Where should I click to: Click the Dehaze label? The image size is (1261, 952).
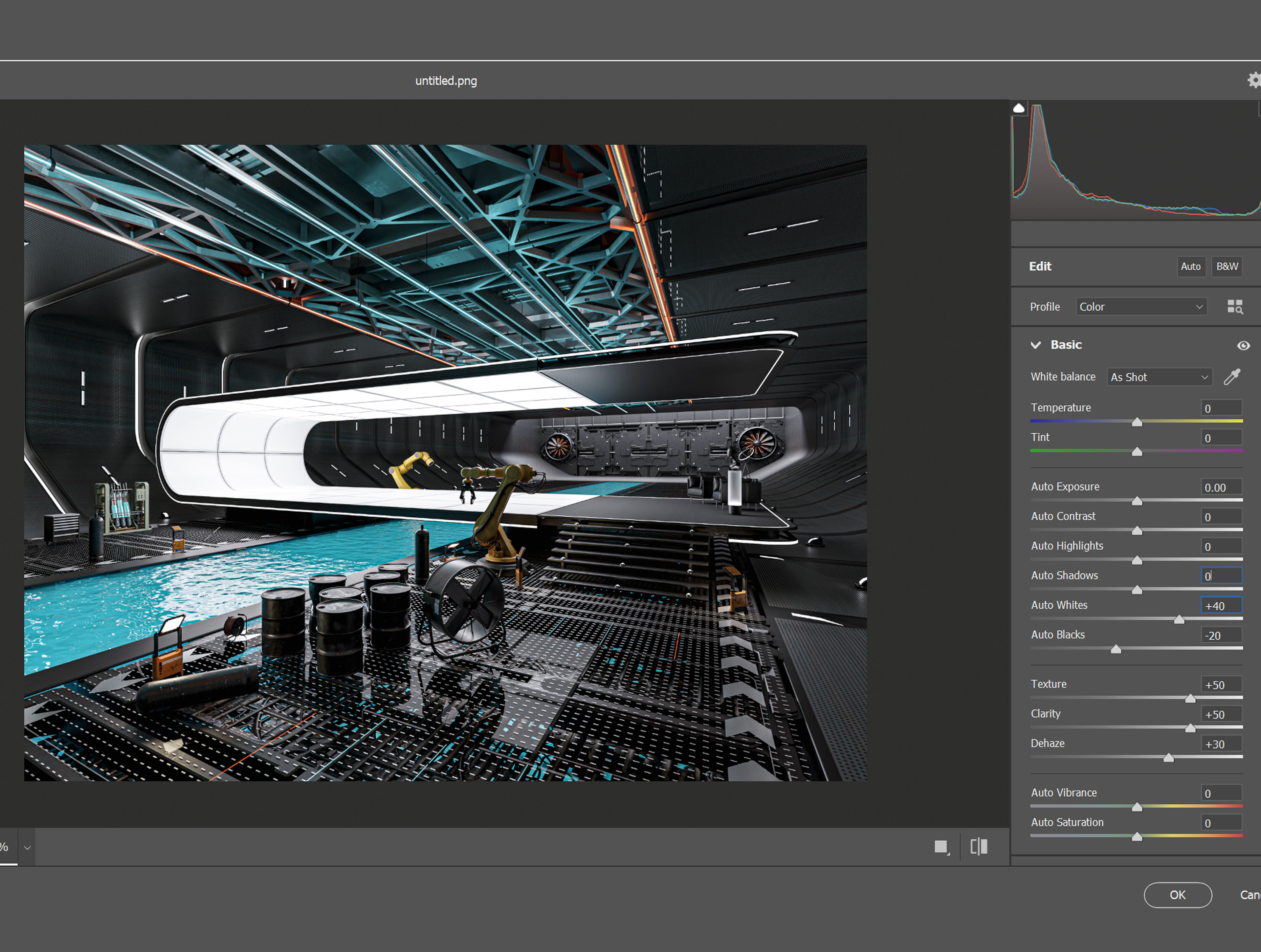click(x=1047, y=744)
